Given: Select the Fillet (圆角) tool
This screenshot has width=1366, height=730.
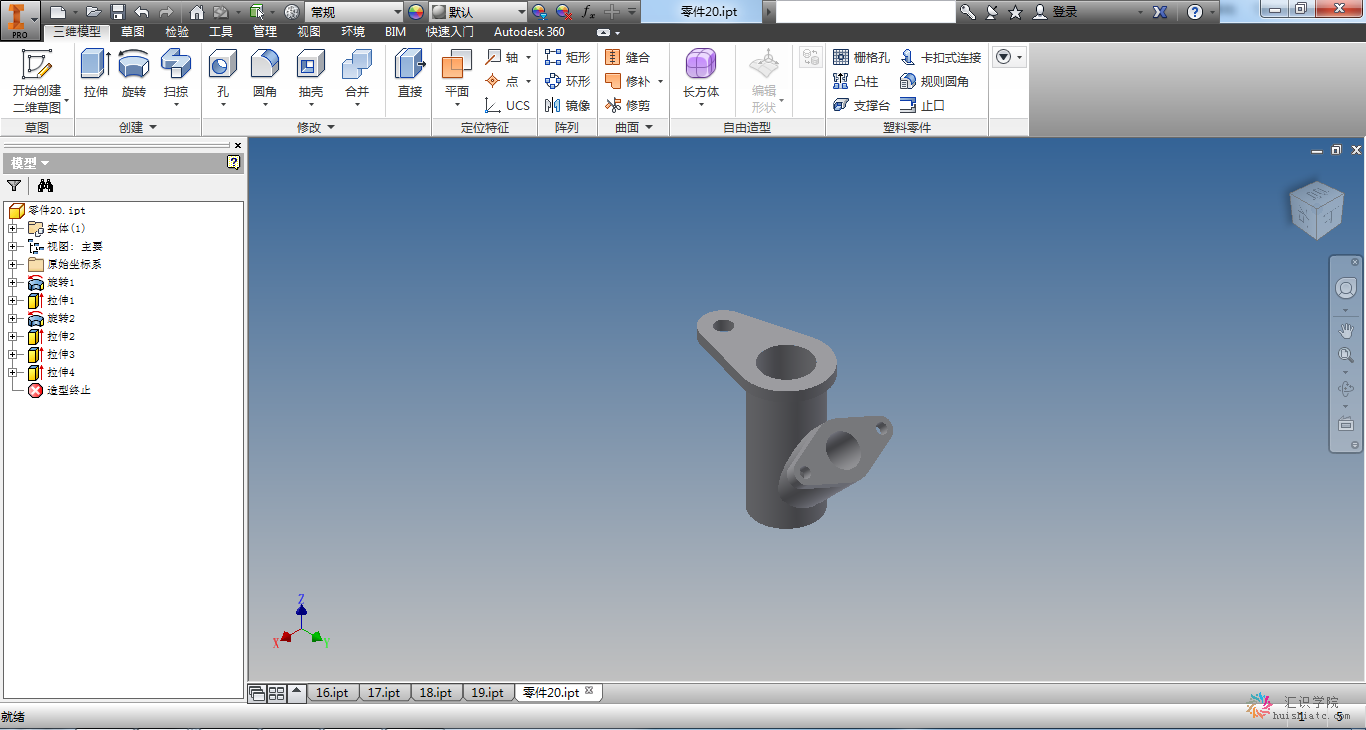Looking at the screenshot, I should pos(265,78).
